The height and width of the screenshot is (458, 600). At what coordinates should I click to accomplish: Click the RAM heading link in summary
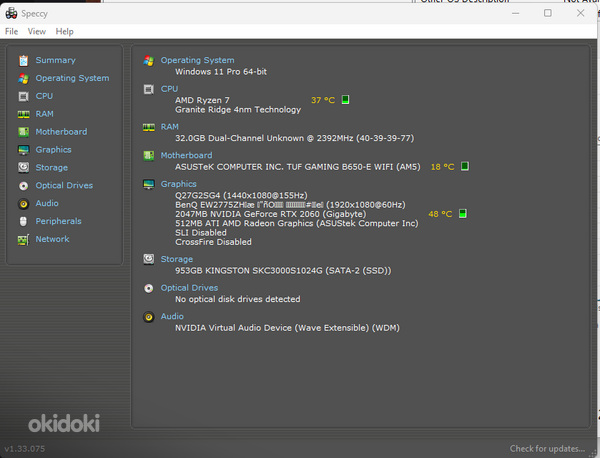point(170,127)
